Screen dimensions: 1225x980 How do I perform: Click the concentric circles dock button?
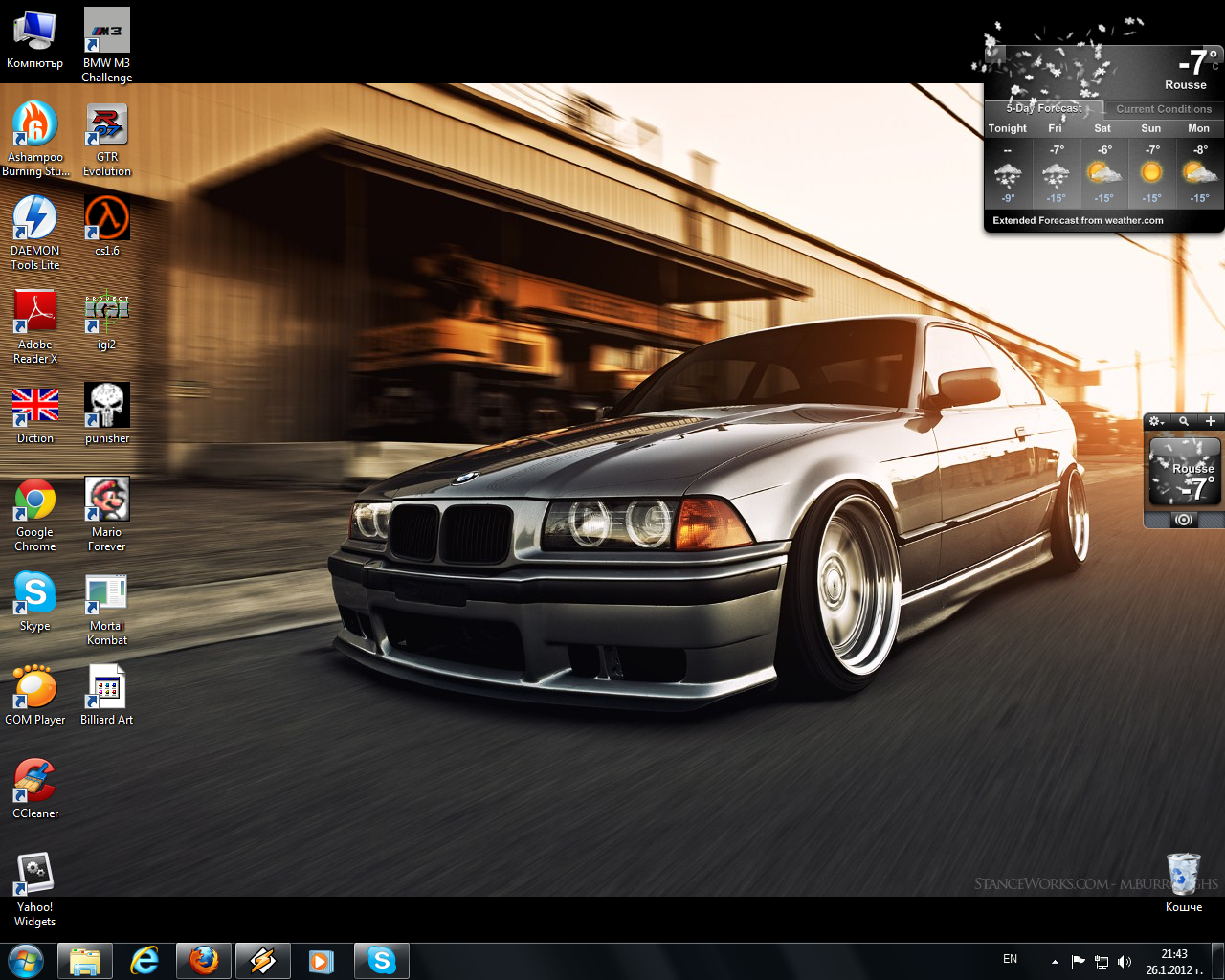click(1184, 520)
